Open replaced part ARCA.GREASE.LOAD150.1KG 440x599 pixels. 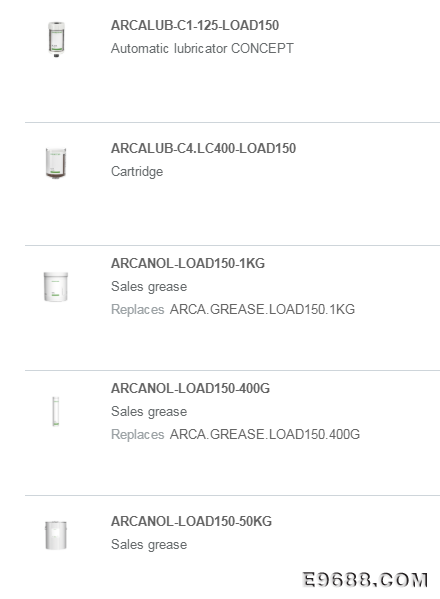pos(262,309)
